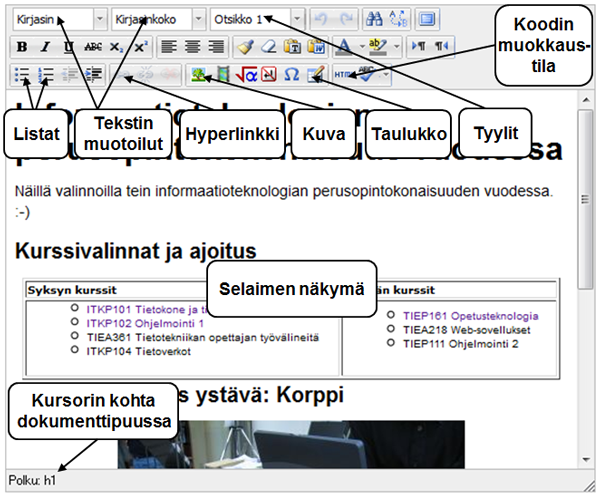Screen dimensions: 600x494
Task: Toggle align center paragraph button
Action: coord(192,47)
